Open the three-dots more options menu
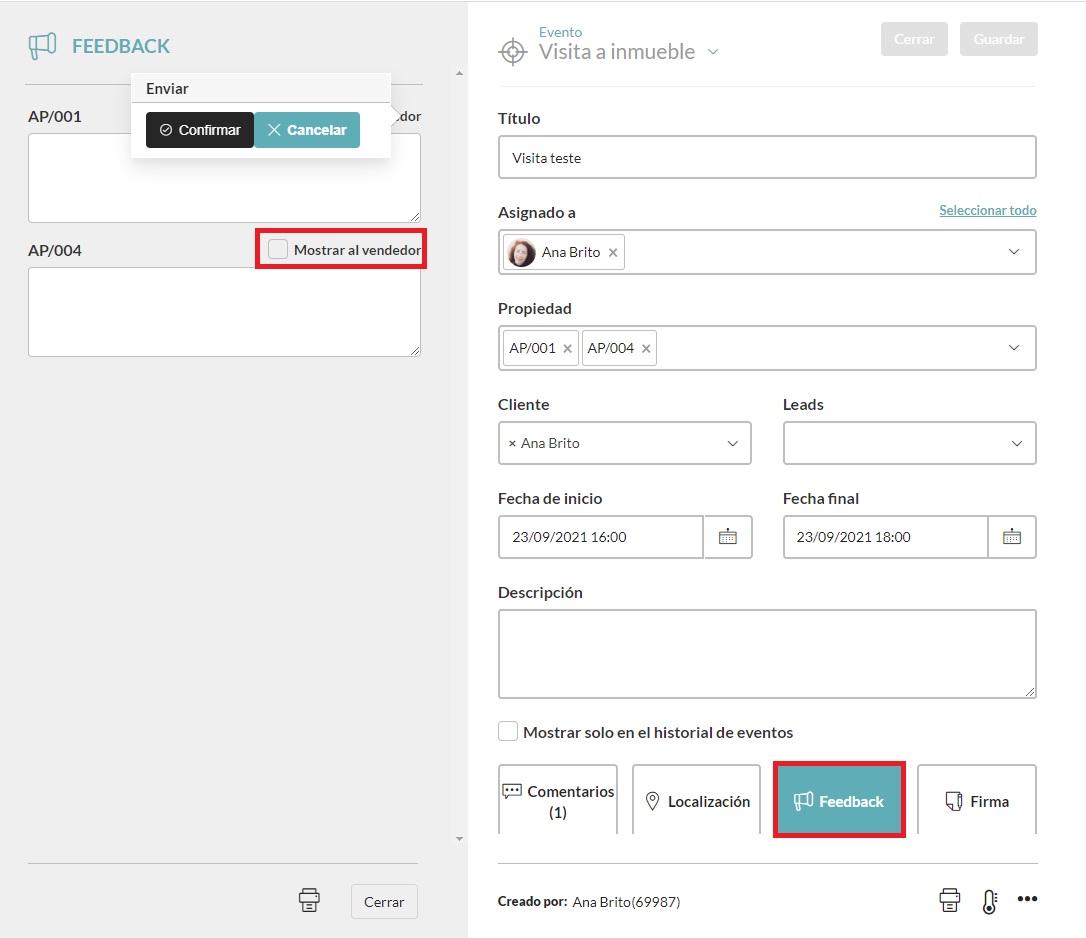Image resolution: width=1086 pixels, height=938 pixels. pos(1027,899)
